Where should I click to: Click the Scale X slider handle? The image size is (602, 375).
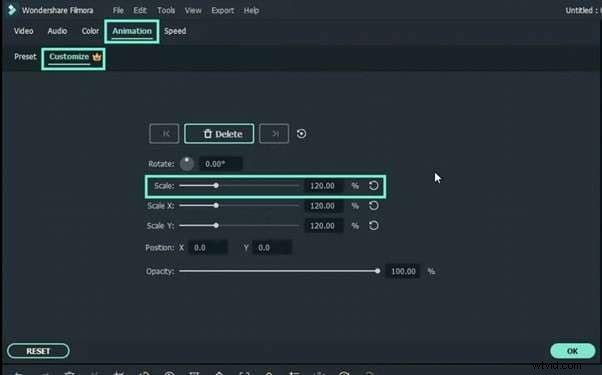pyautogui.click(x=216, y=206)
